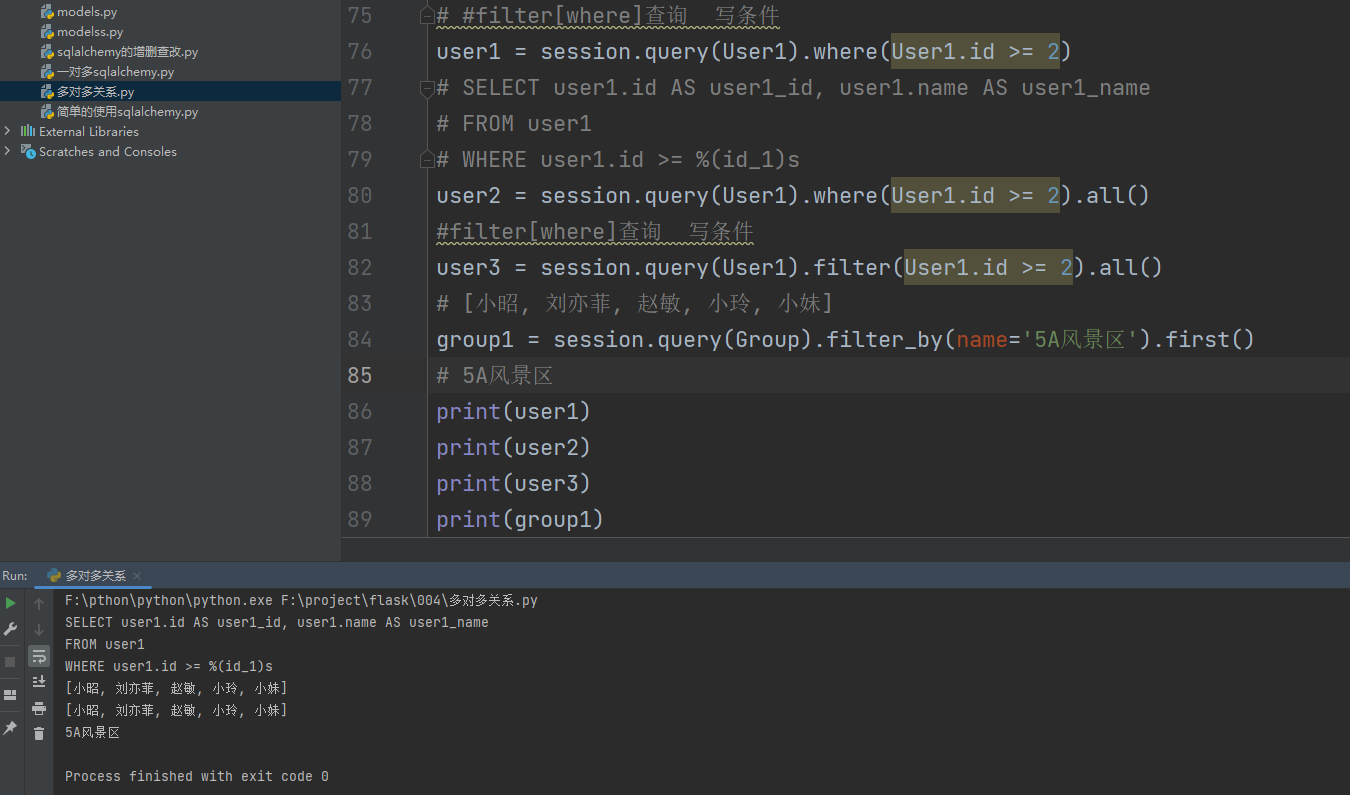Click the '# WHERE user1.id >= %(id_1)s' comment
Screen dimensions: 1350x795
tap(618, 160)
